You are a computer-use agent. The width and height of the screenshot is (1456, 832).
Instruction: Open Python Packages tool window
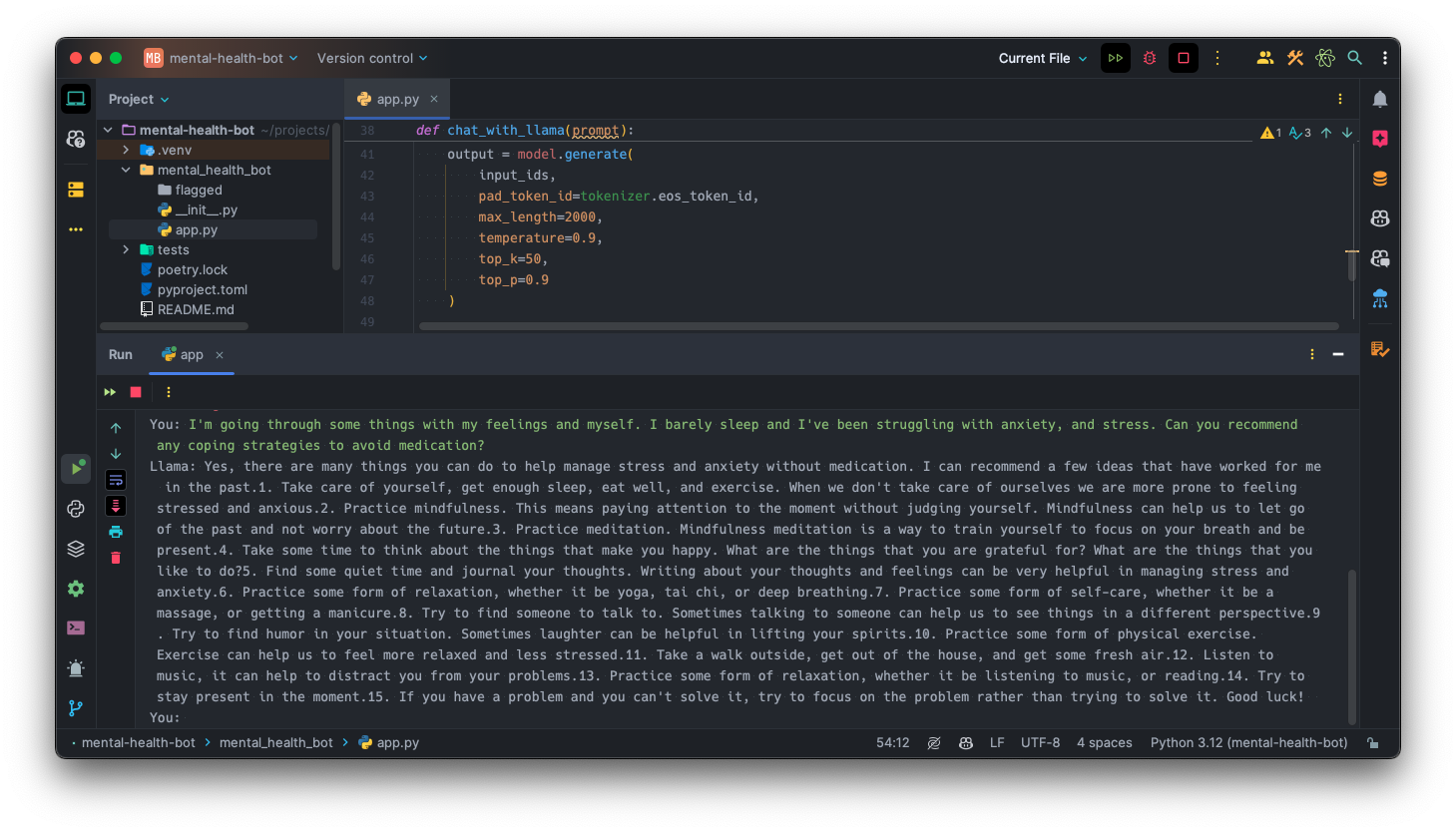click(x=76, y=549)
